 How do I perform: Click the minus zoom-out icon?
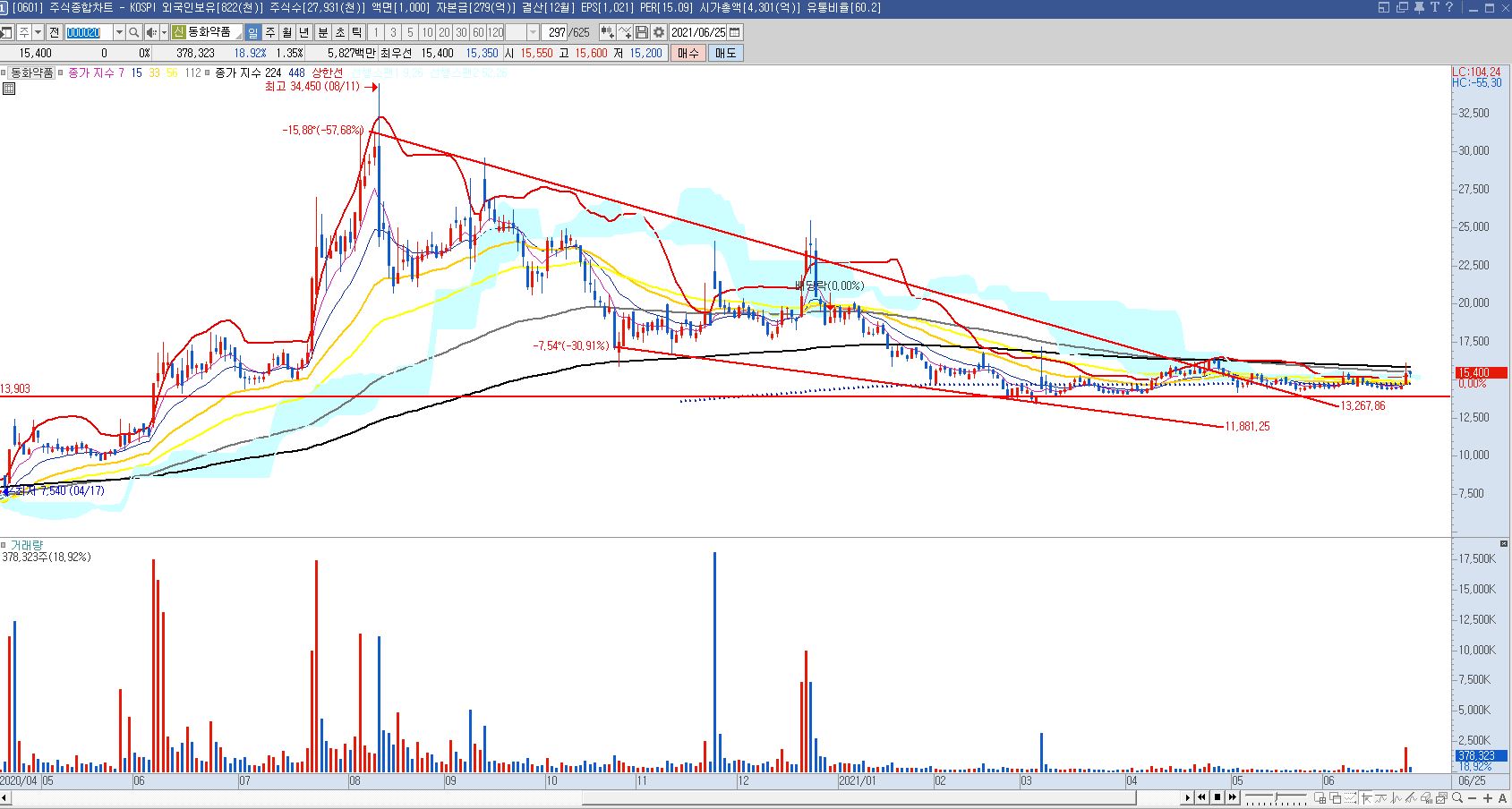(x=1472, y=797)
